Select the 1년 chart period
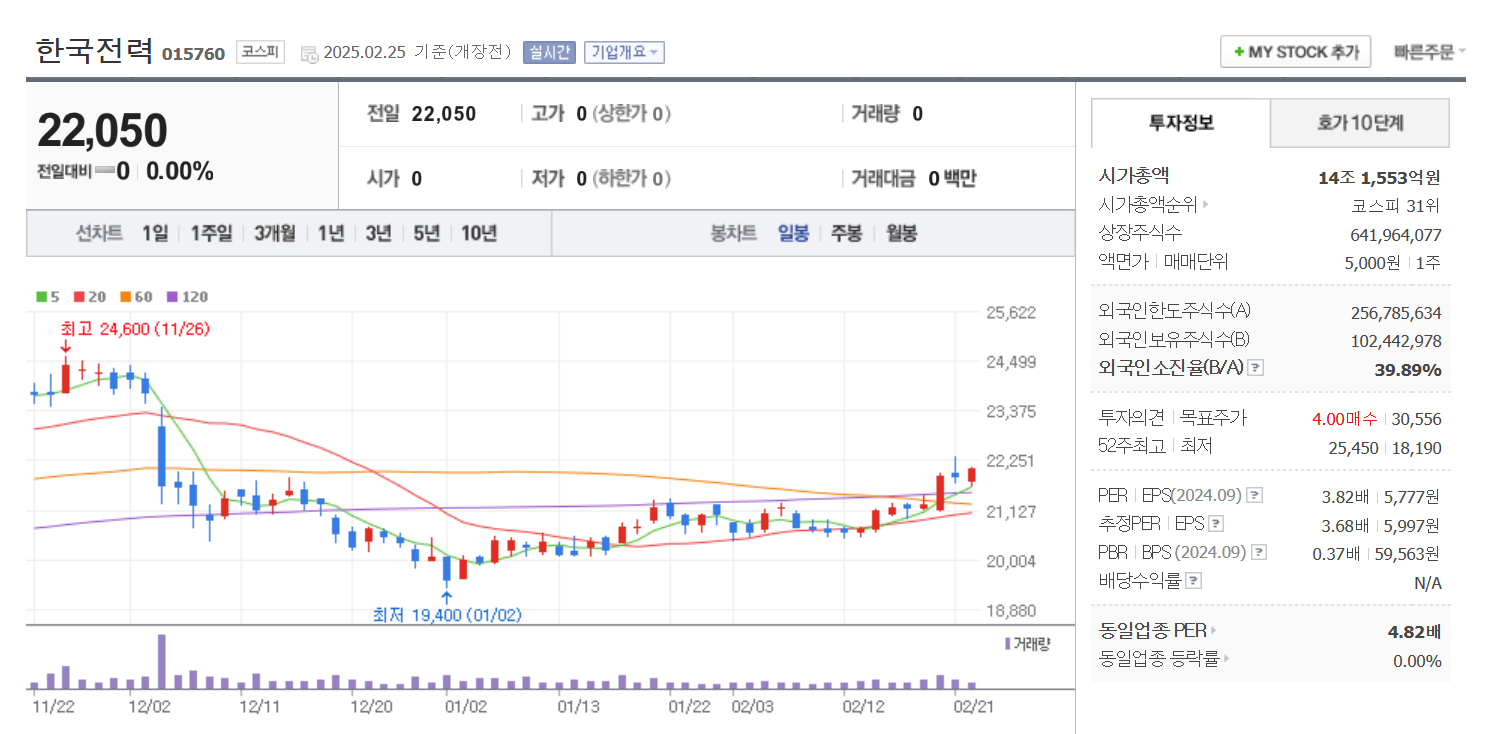This screenshot has width=1495, height=734. click(x=330, y=232)
